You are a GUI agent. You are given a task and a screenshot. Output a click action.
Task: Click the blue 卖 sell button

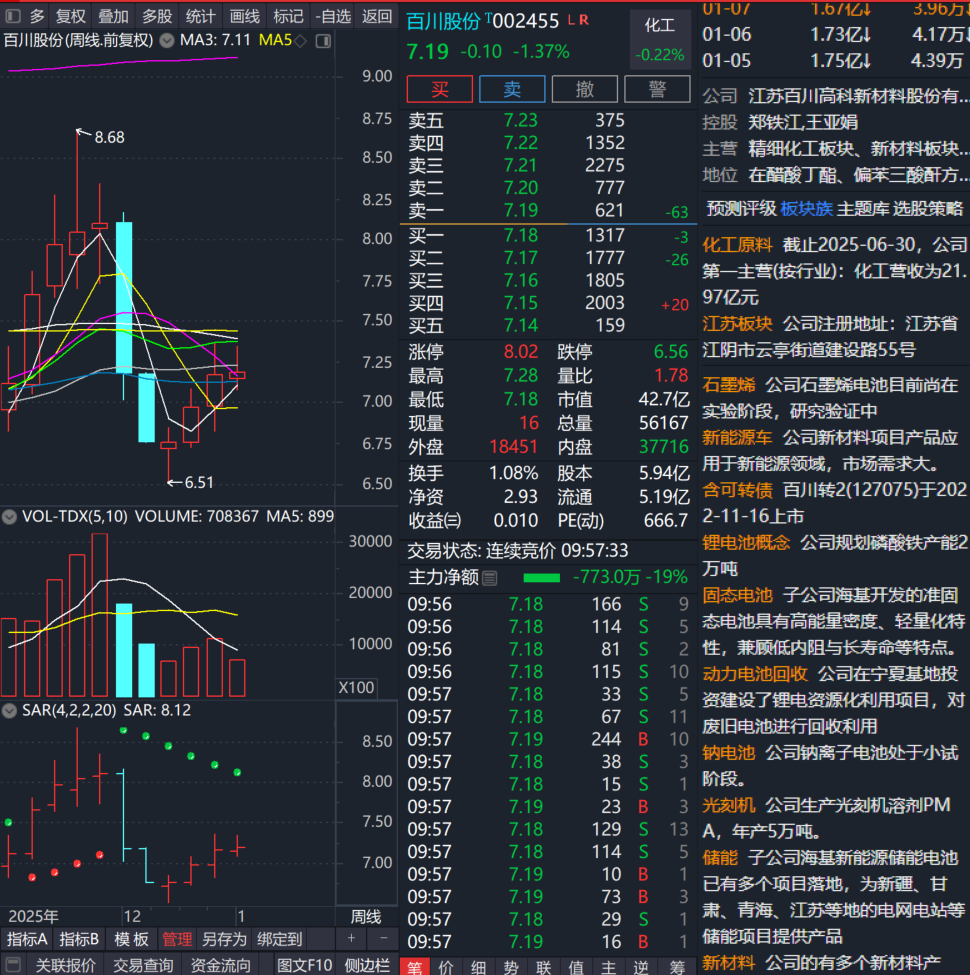512,89
